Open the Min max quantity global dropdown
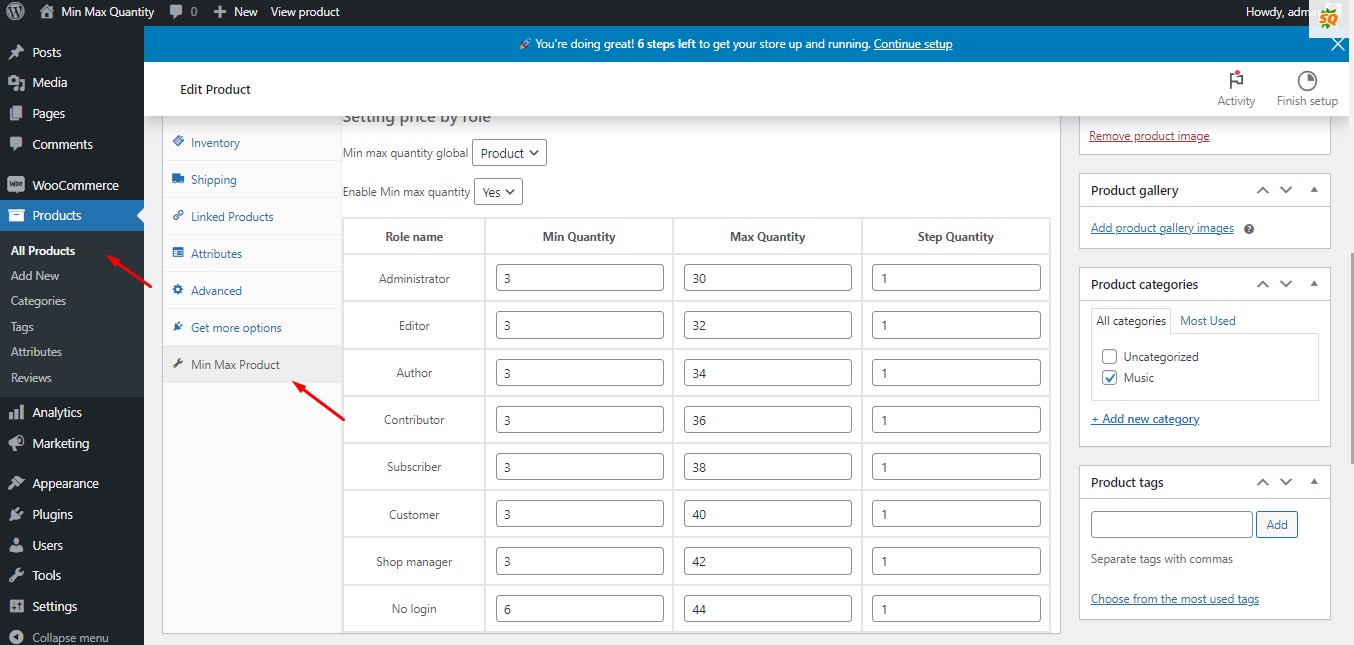The image size is (1354, 645). click(509, 153)
